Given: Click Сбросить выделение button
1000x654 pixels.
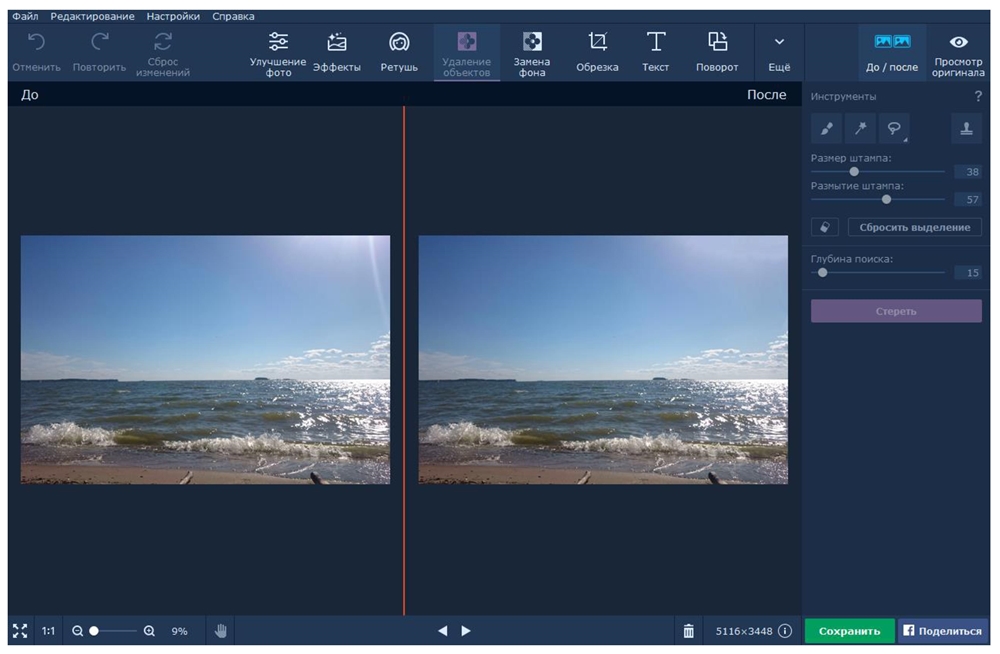Looking at the screenshot, I should 915,227.
